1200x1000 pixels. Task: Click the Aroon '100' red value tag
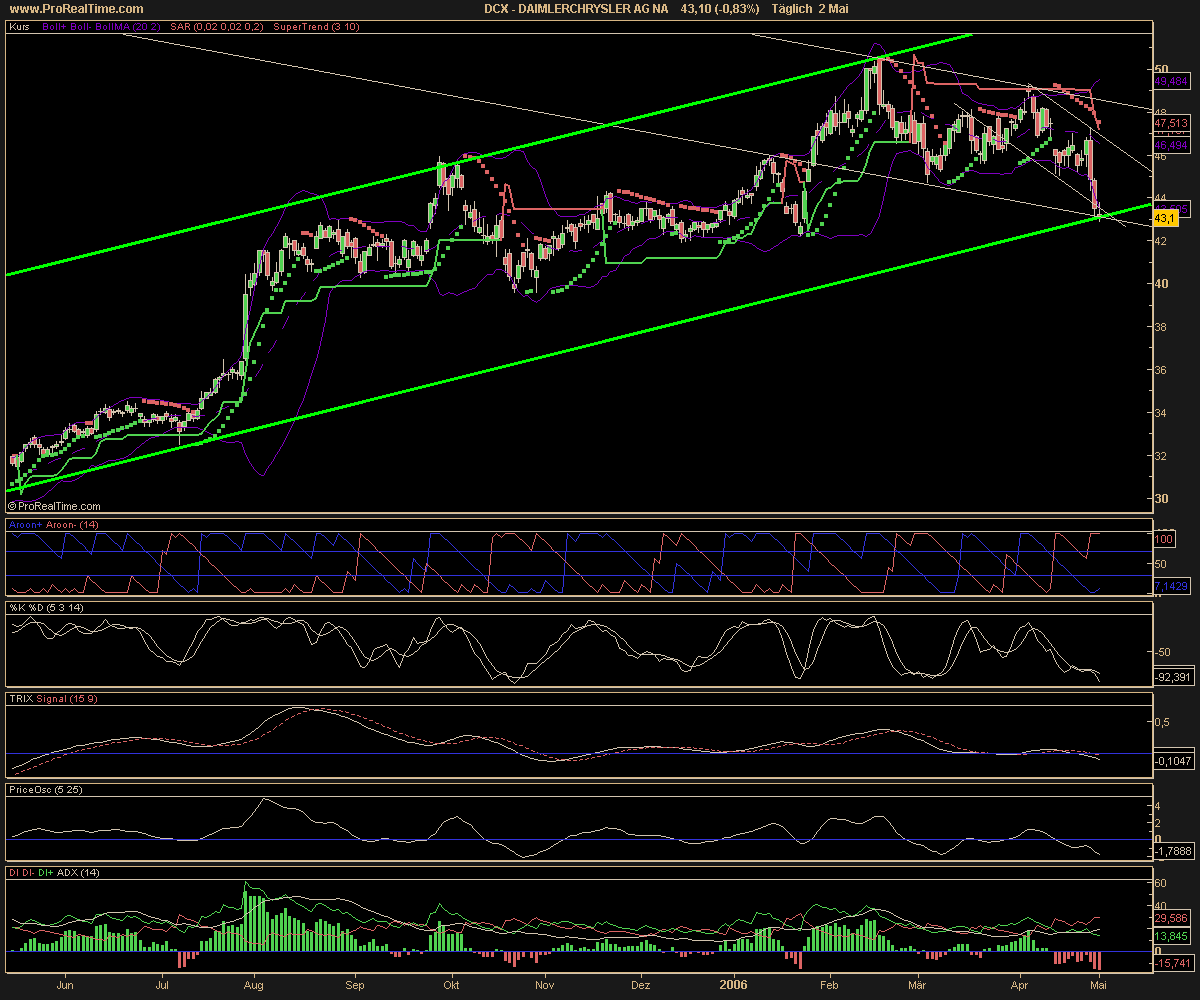click(x=1166, y=540)
